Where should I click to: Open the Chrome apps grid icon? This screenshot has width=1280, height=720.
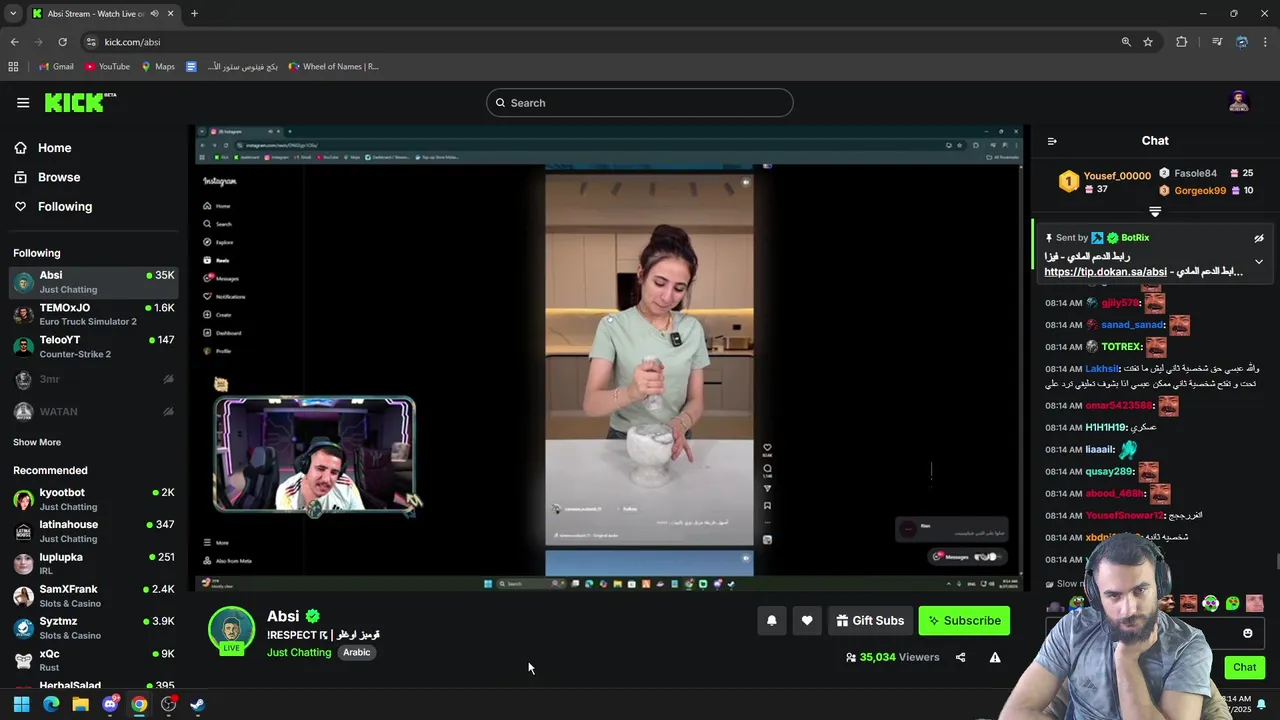13,67
